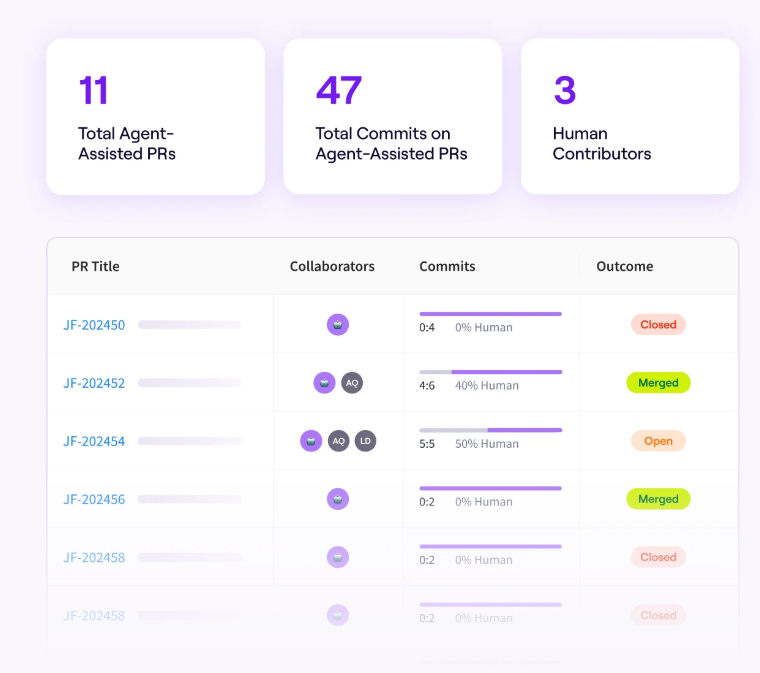The width and height of the screenshot is (760, 673).
Task: Click the Merged badge for JF-202452
Action: [658, 383]
